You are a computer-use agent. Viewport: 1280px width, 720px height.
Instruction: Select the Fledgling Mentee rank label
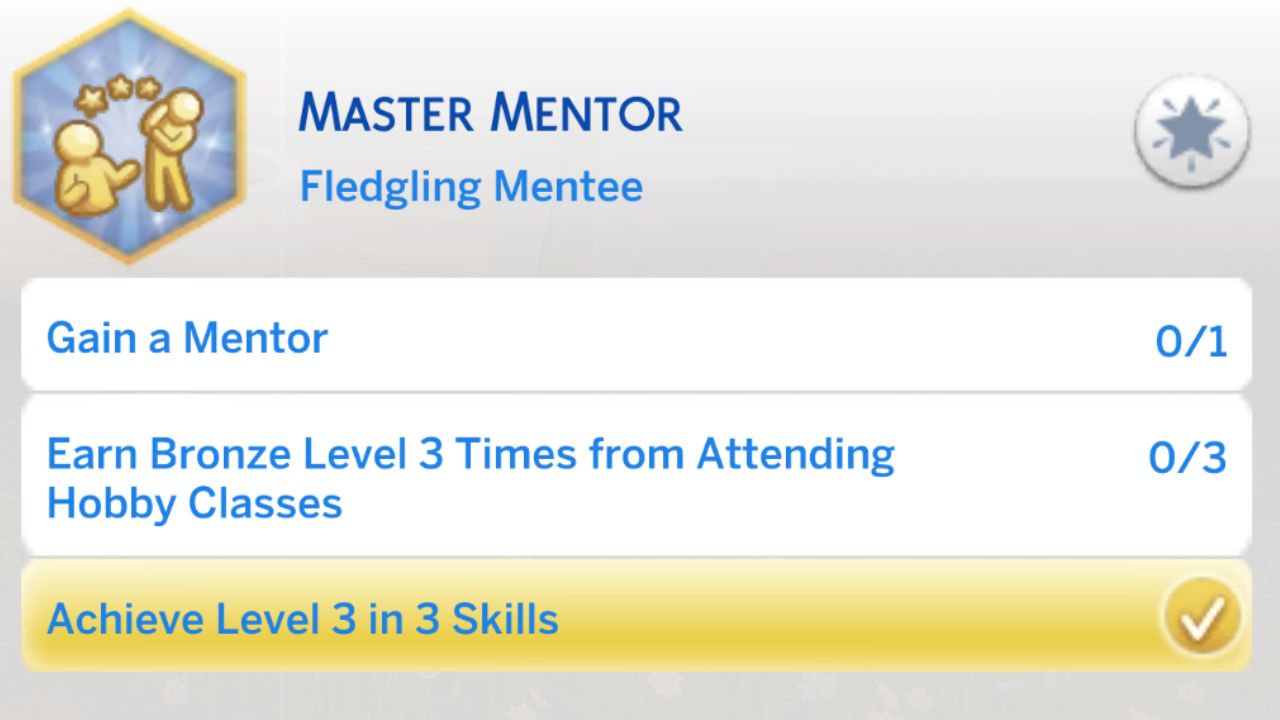[x=471, y=186]
